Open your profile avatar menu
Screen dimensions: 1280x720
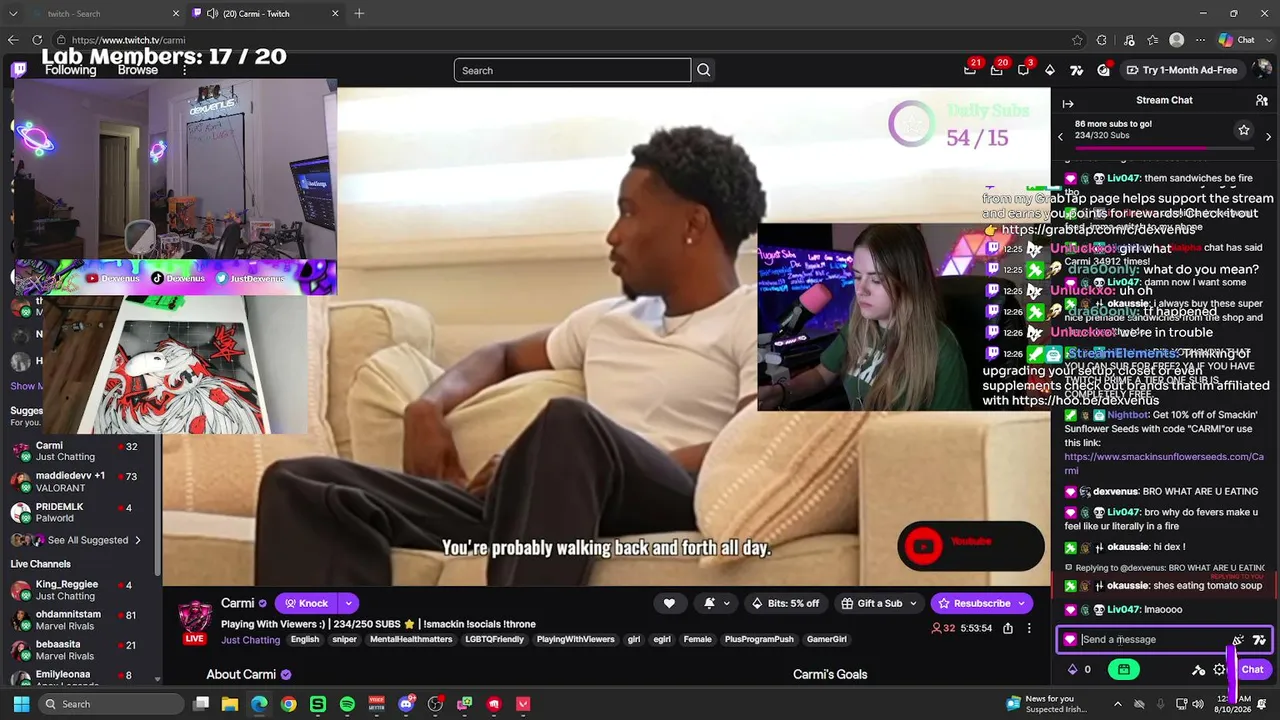tap(1262, 70)
